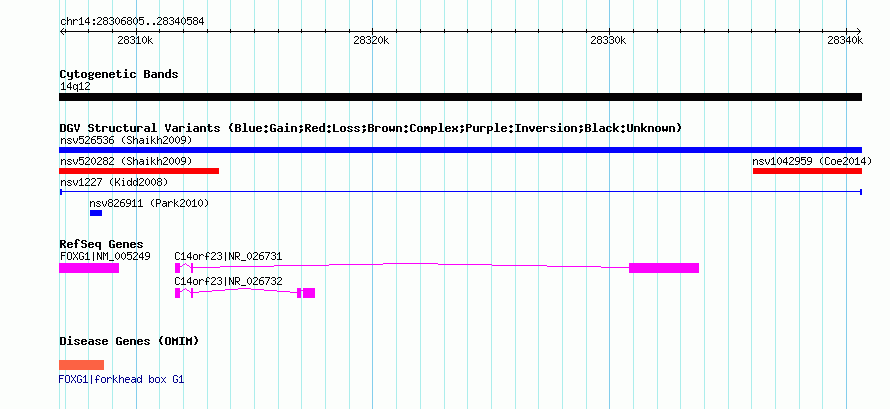Open the nsv1227 (Kidd2008) variant label

coord(114,182)
